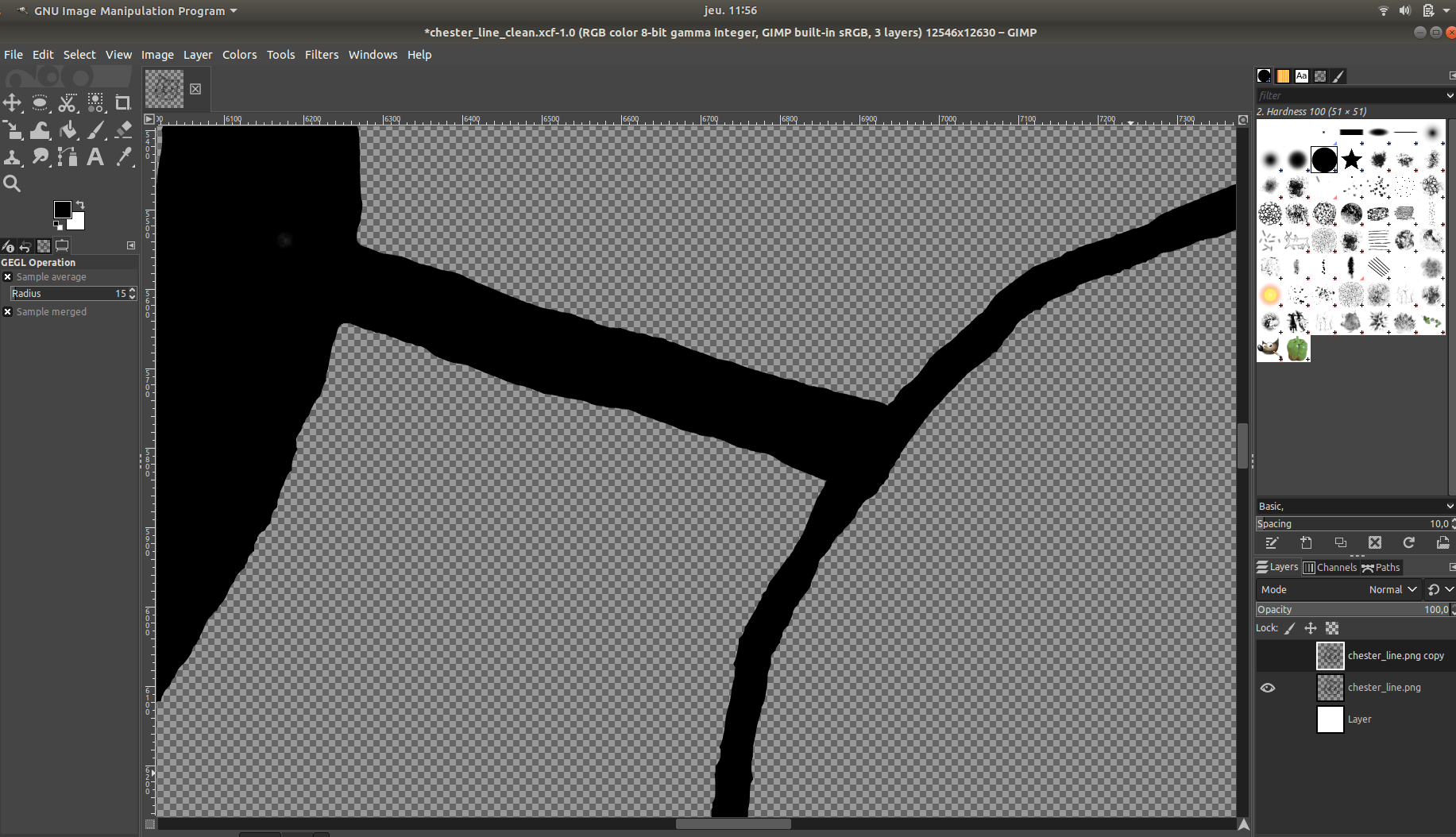This screenshot has width=1456, height=837.
Task: Select the Move tool
Action: coord(12,103)
